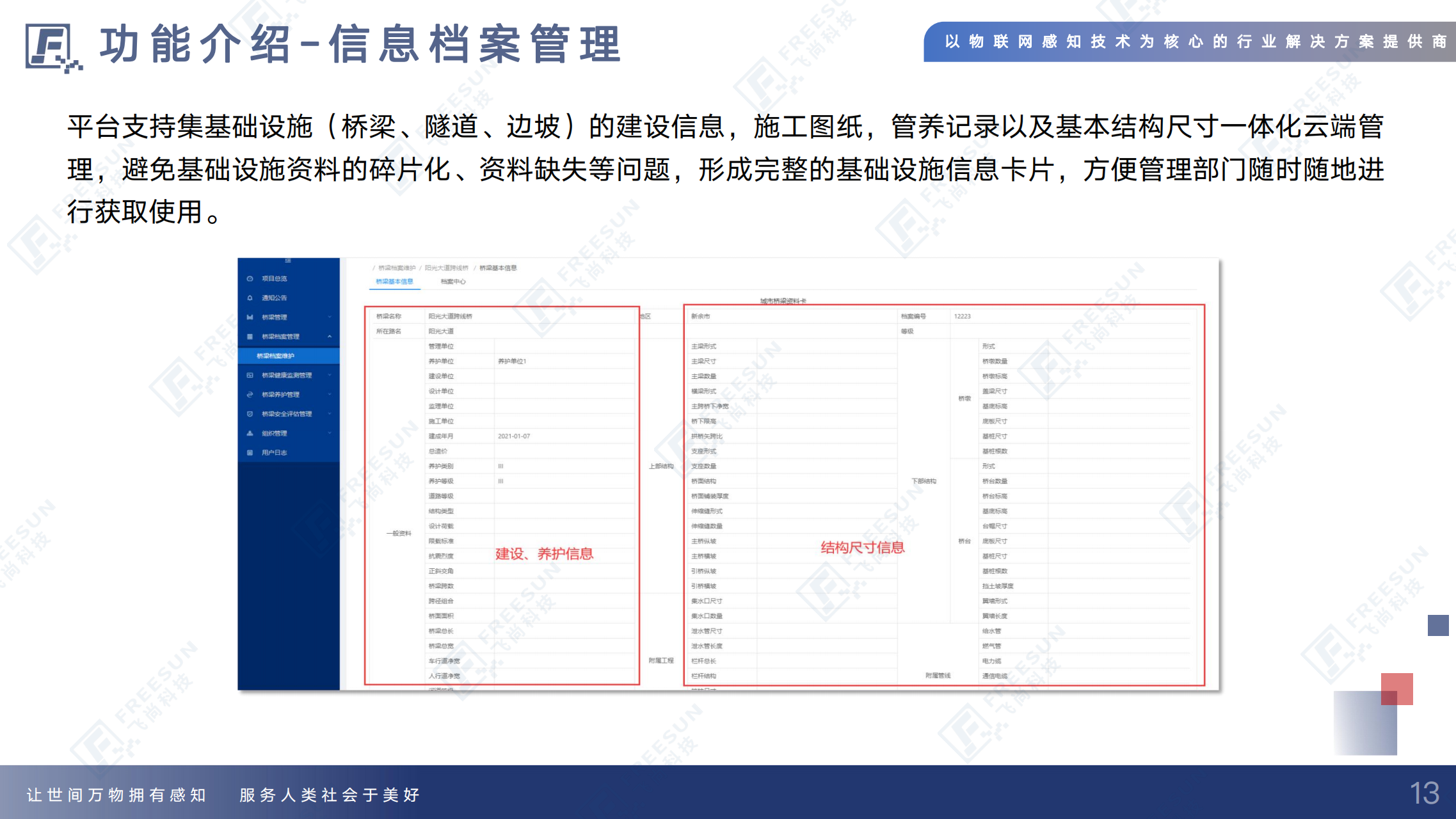Click the 支座数量 row label
Image resolution: width=1456 pixels, height=819 pixels.
[x=703, y=466]
